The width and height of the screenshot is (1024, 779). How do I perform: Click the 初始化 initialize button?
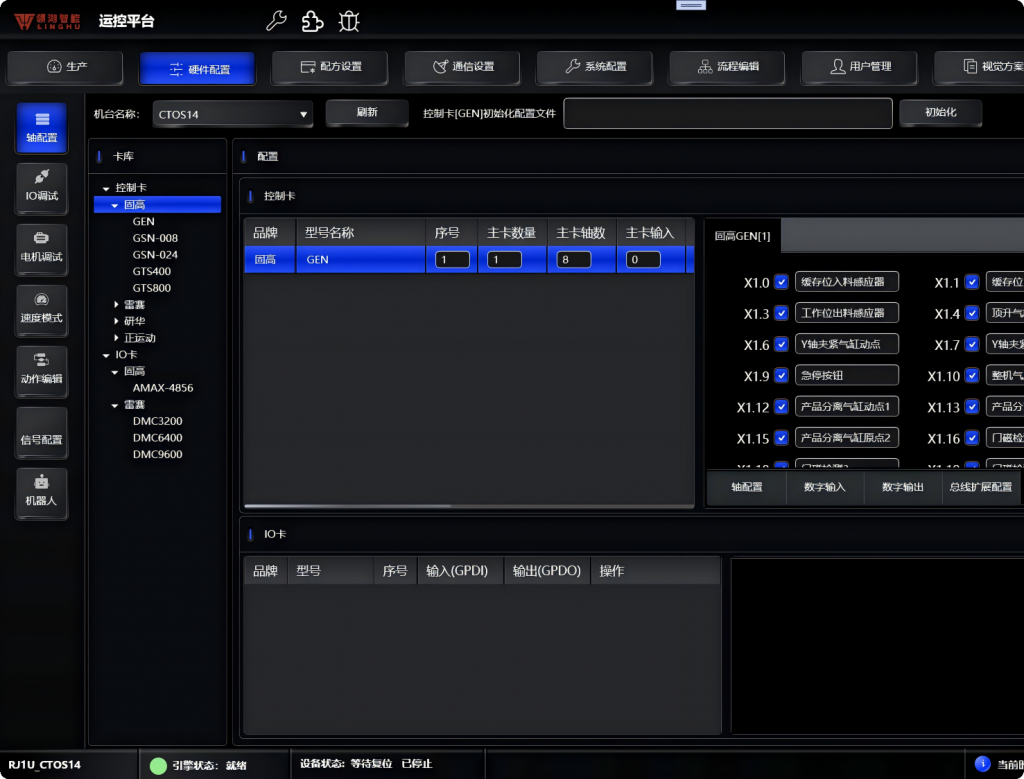(939, 113)
